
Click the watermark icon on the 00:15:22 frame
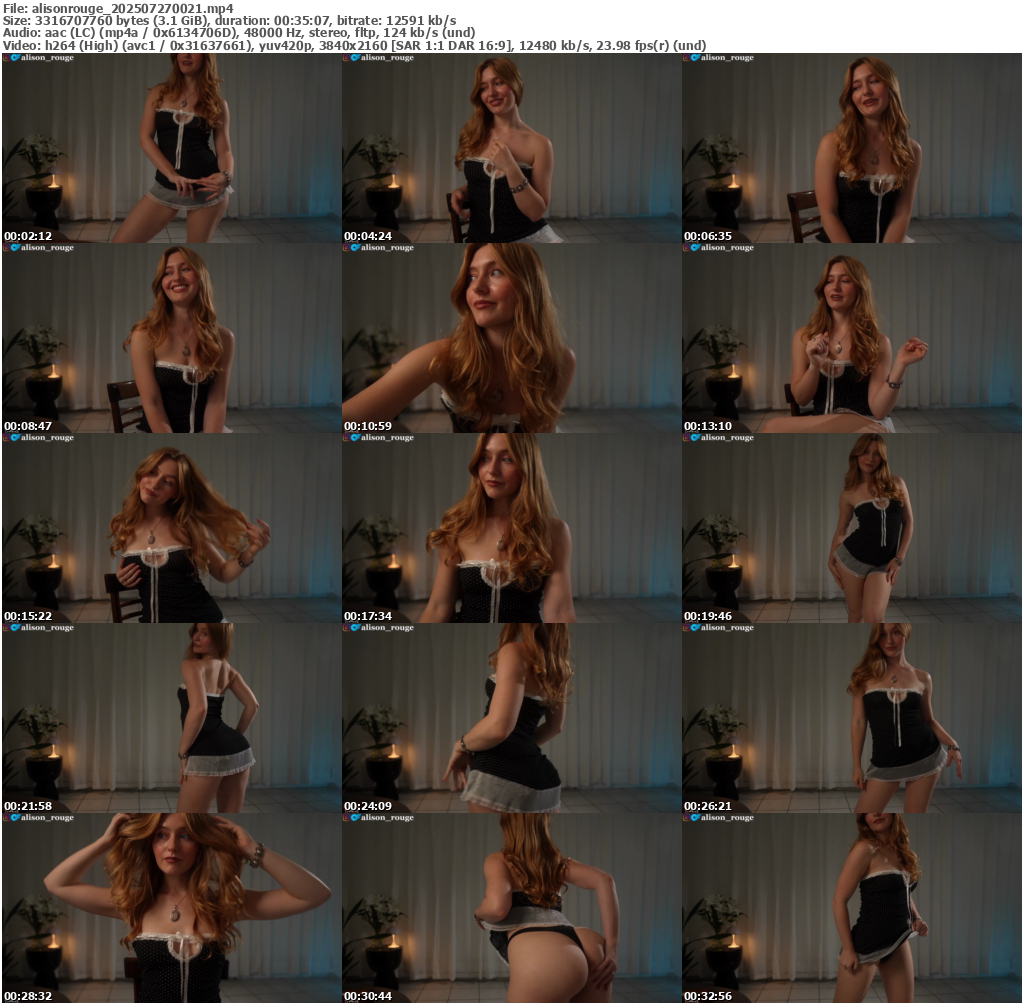pyautogui.click(x=14, y=437)
